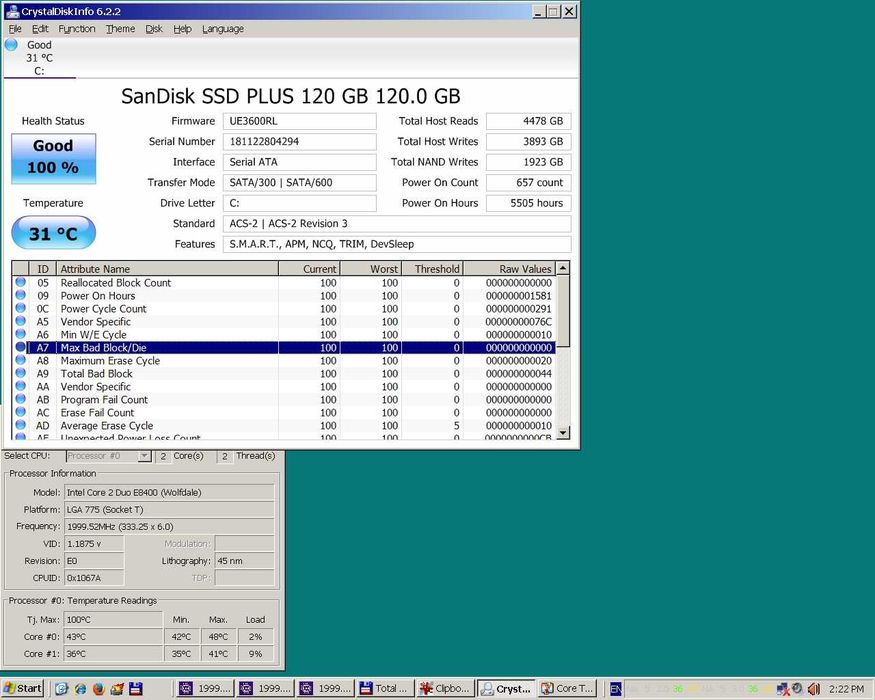The width and height of the screenshot is (875, 700).
Task: Click the Core Temp processor Model field
Action: (170, 492)
